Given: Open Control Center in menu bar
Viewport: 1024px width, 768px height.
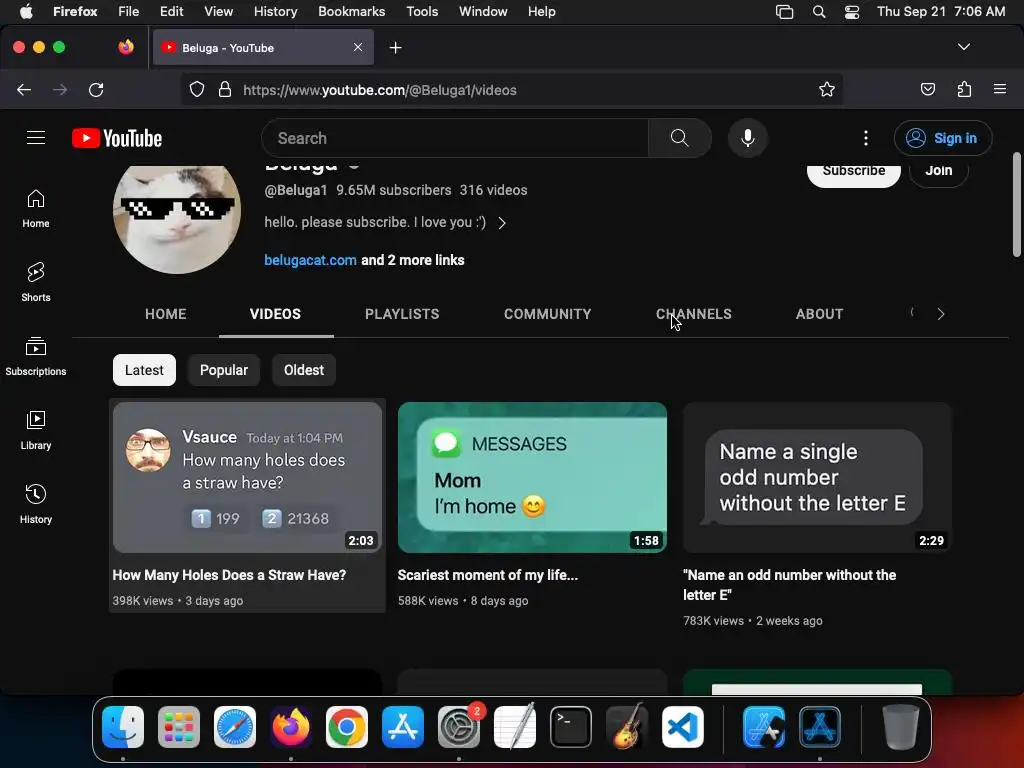Looking at the screenshot, I should pos(852,12).
